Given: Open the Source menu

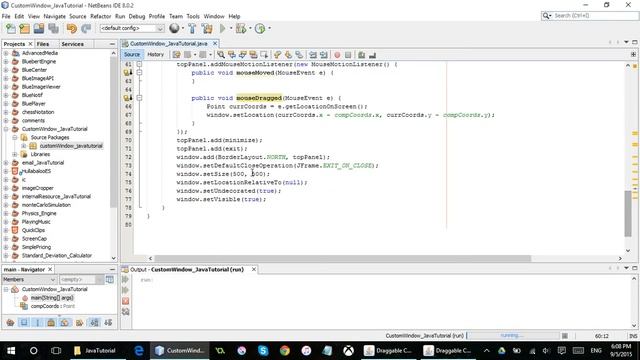Looking at the screenshot, I should [x=78, y=16].
